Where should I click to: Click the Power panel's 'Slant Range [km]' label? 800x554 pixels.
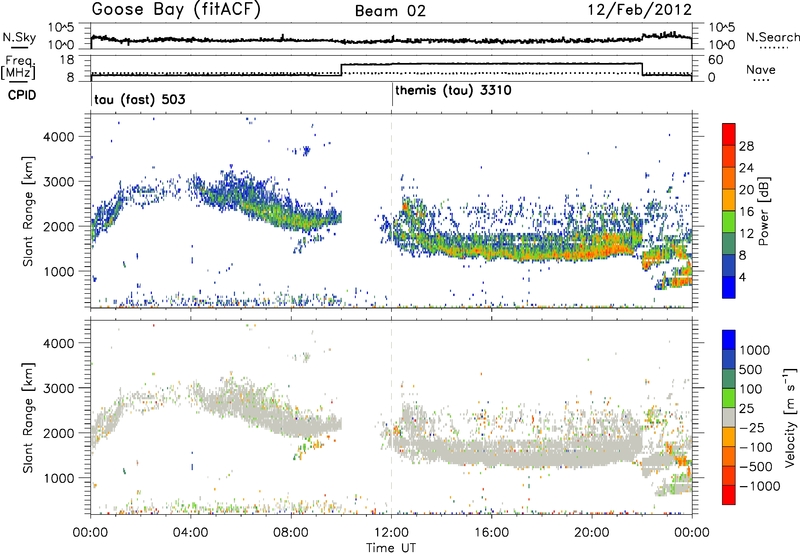coord(28,211)
